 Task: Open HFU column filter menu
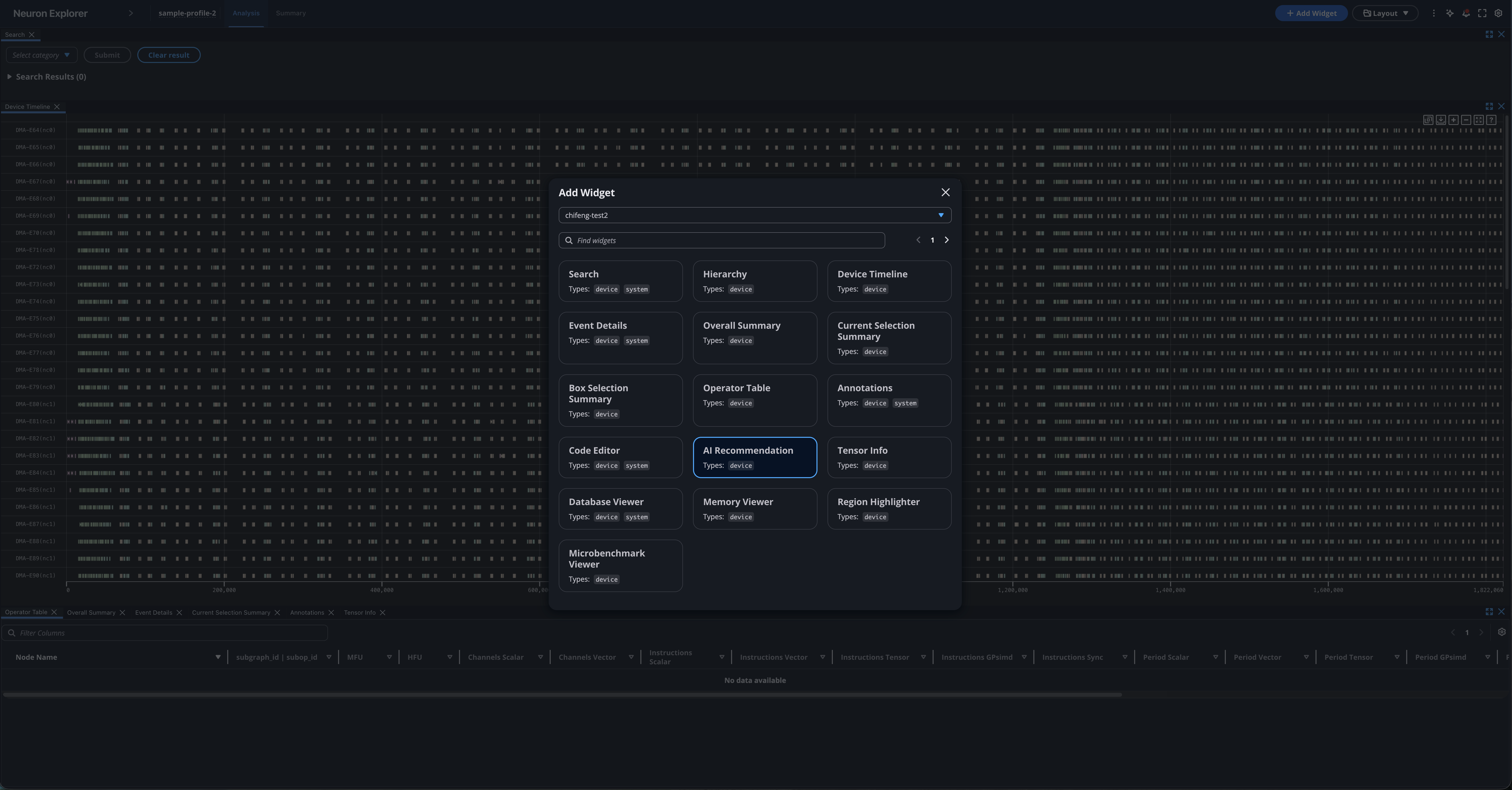[x=450, y=657]
